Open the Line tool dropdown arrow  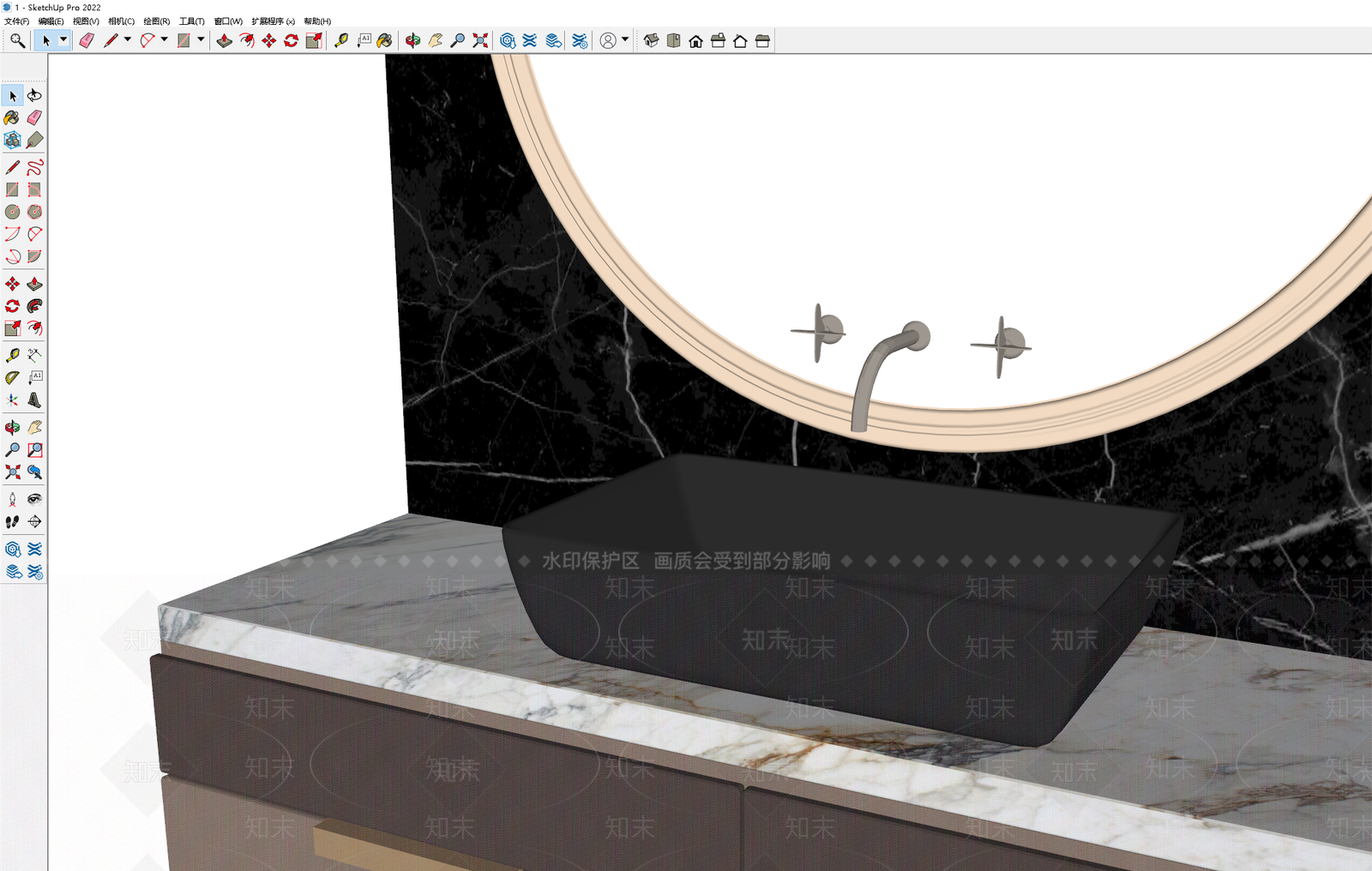coord(128,39)
